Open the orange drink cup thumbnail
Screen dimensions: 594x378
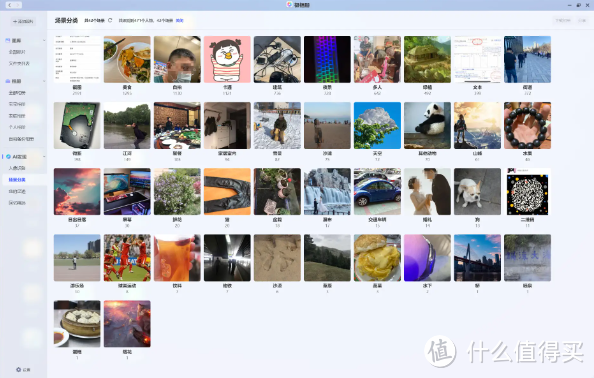tap(177, 258)
